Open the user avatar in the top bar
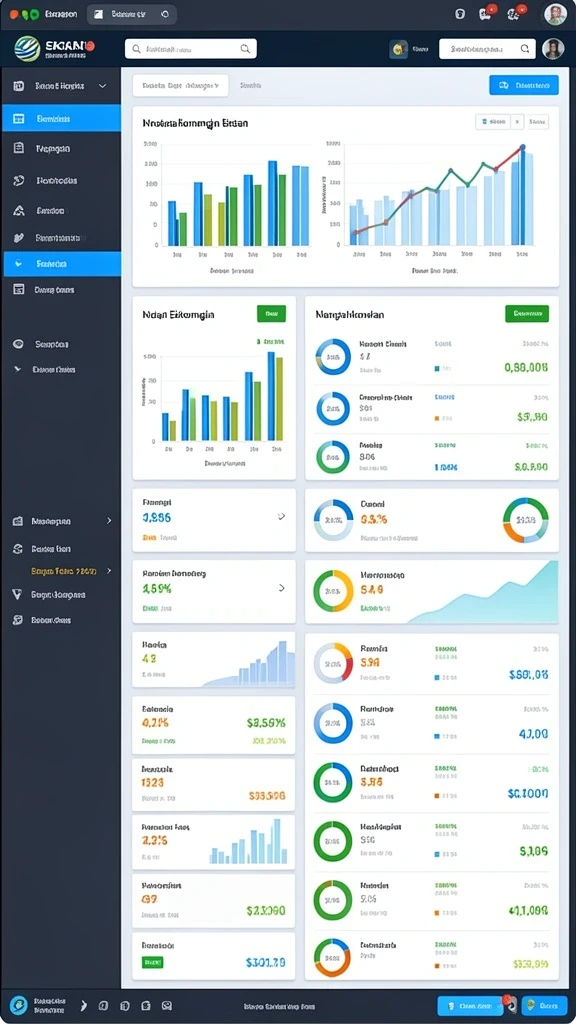The height and width of the screenshot is (1024, 576). pos(555,14)
